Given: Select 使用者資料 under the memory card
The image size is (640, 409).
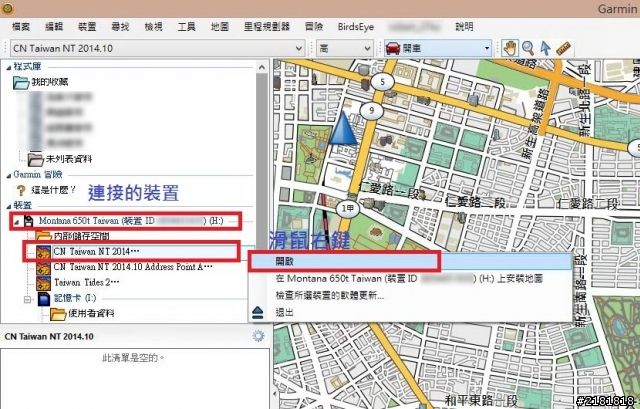Looking at the screenshot, I should (x=91, y=314).
